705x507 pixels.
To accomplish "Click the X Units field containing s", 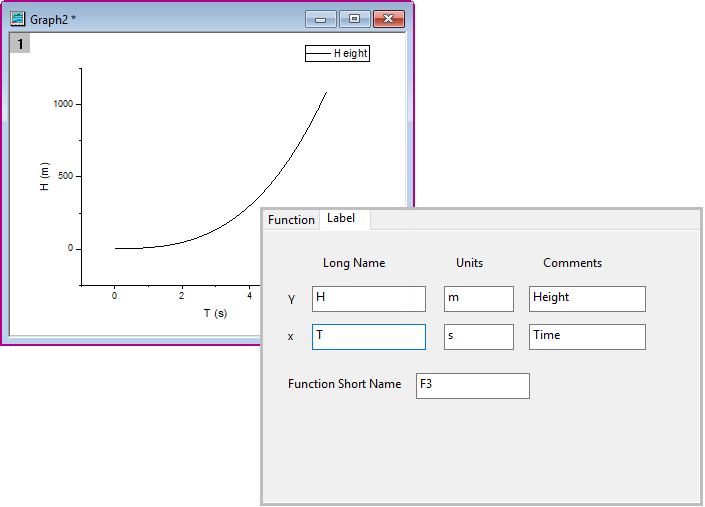I will pyautogui.click(x=478, y=337).
